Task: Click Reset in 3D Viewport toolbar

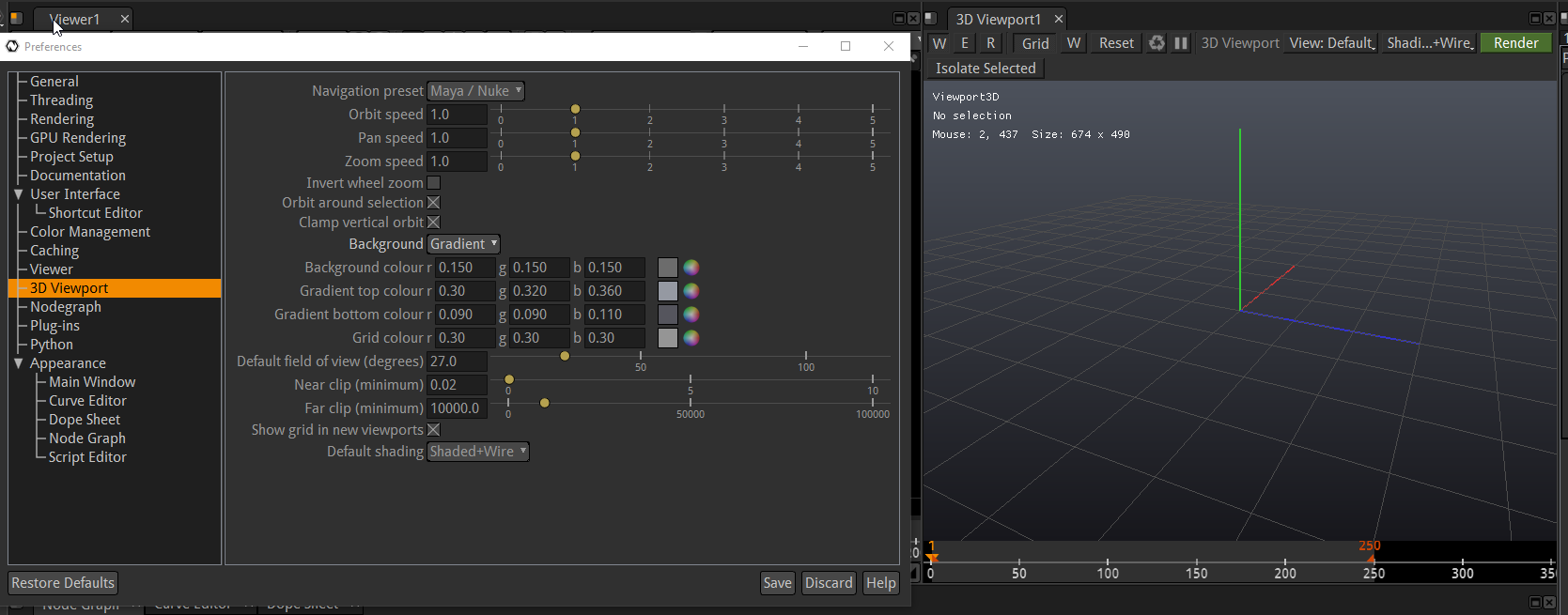Action: point(1116,43)
